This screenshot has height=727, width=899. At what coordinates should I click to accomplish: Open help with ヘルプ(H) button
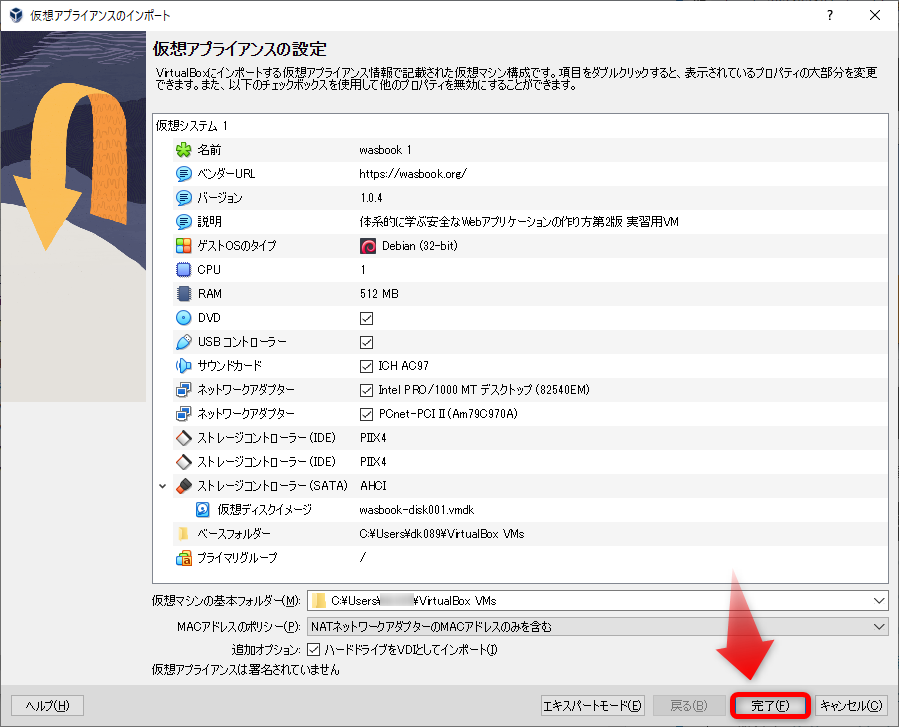(x=48, y=706)
